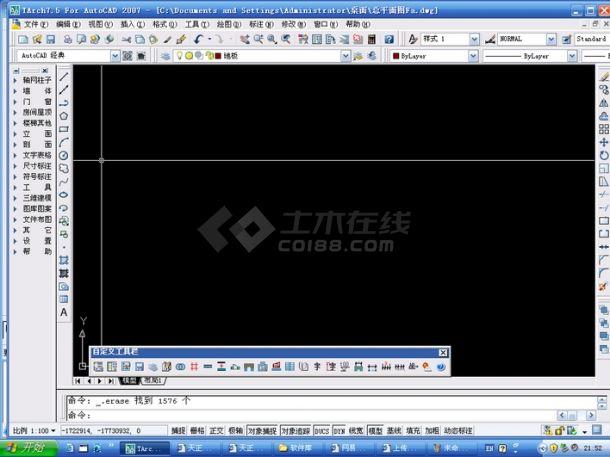Toggle 极轴 polar tracking in status bar
The image size is (610, 457).
tap(236, 431)
